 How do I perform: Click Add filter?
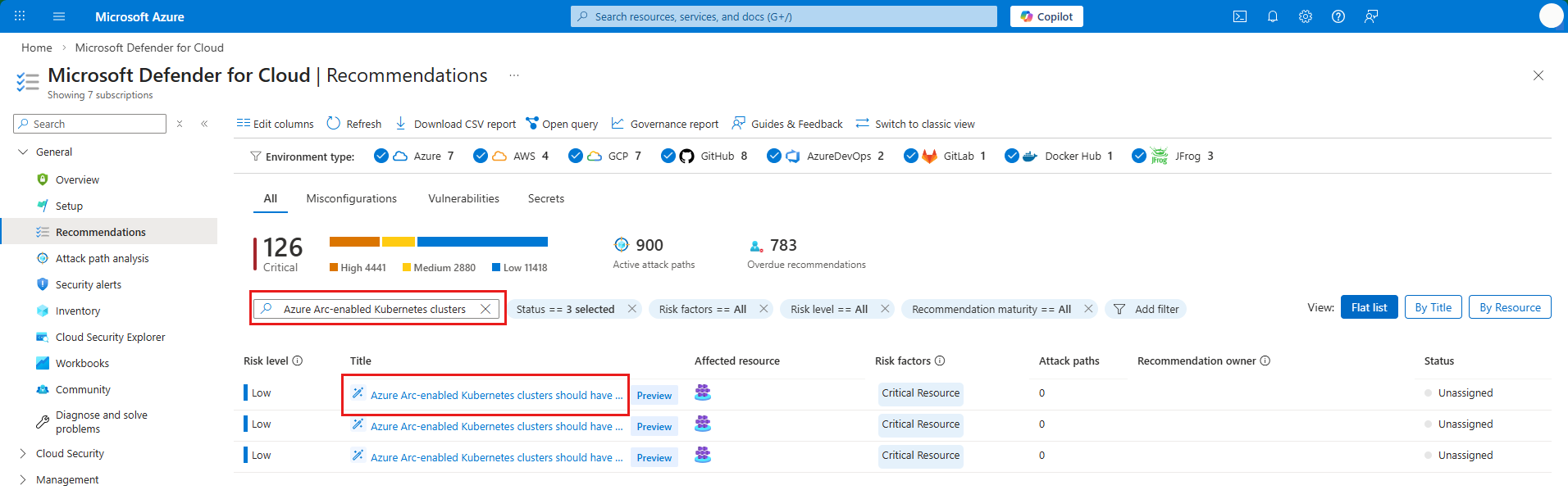coord(1146,309)
